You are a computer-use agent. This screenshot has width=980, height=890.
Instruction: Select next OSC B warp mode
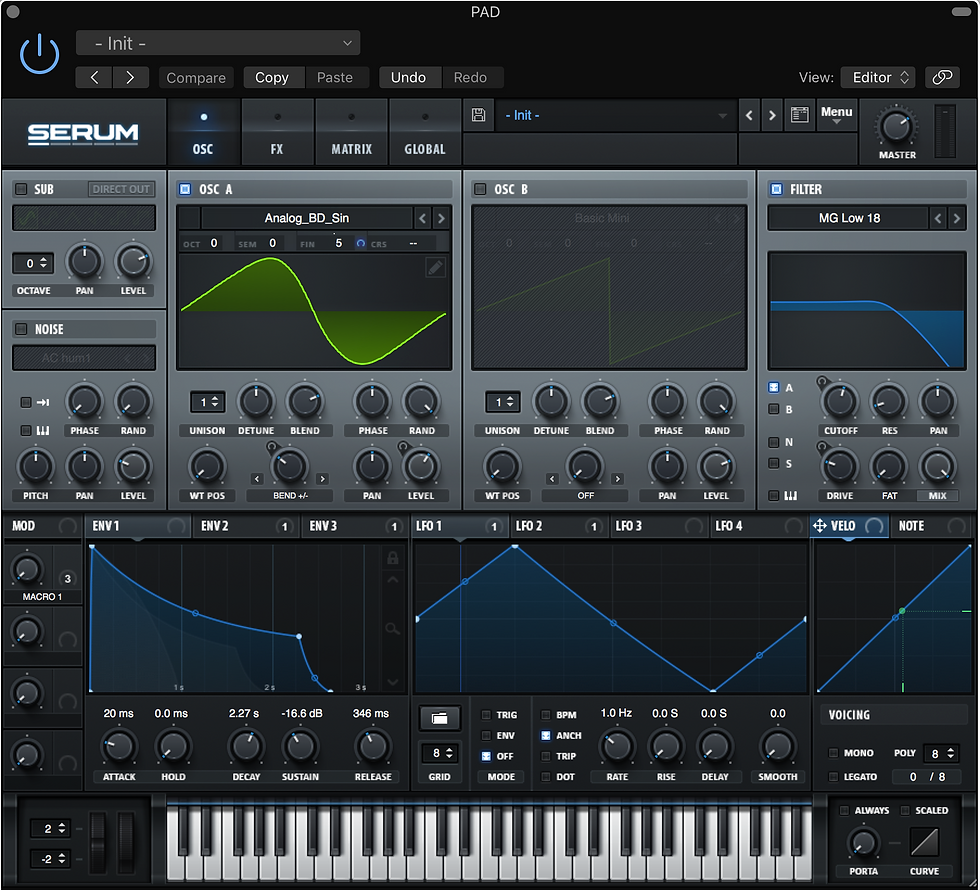(x=618, y=479)
